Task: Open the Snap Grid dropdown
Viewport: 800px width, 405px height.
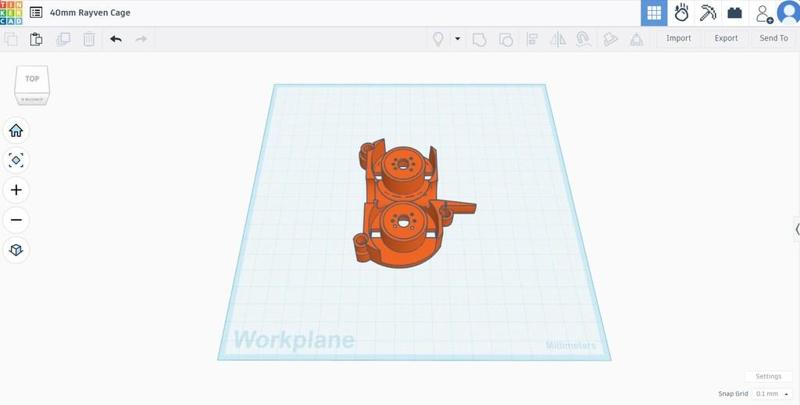Action: click(772, 394)
